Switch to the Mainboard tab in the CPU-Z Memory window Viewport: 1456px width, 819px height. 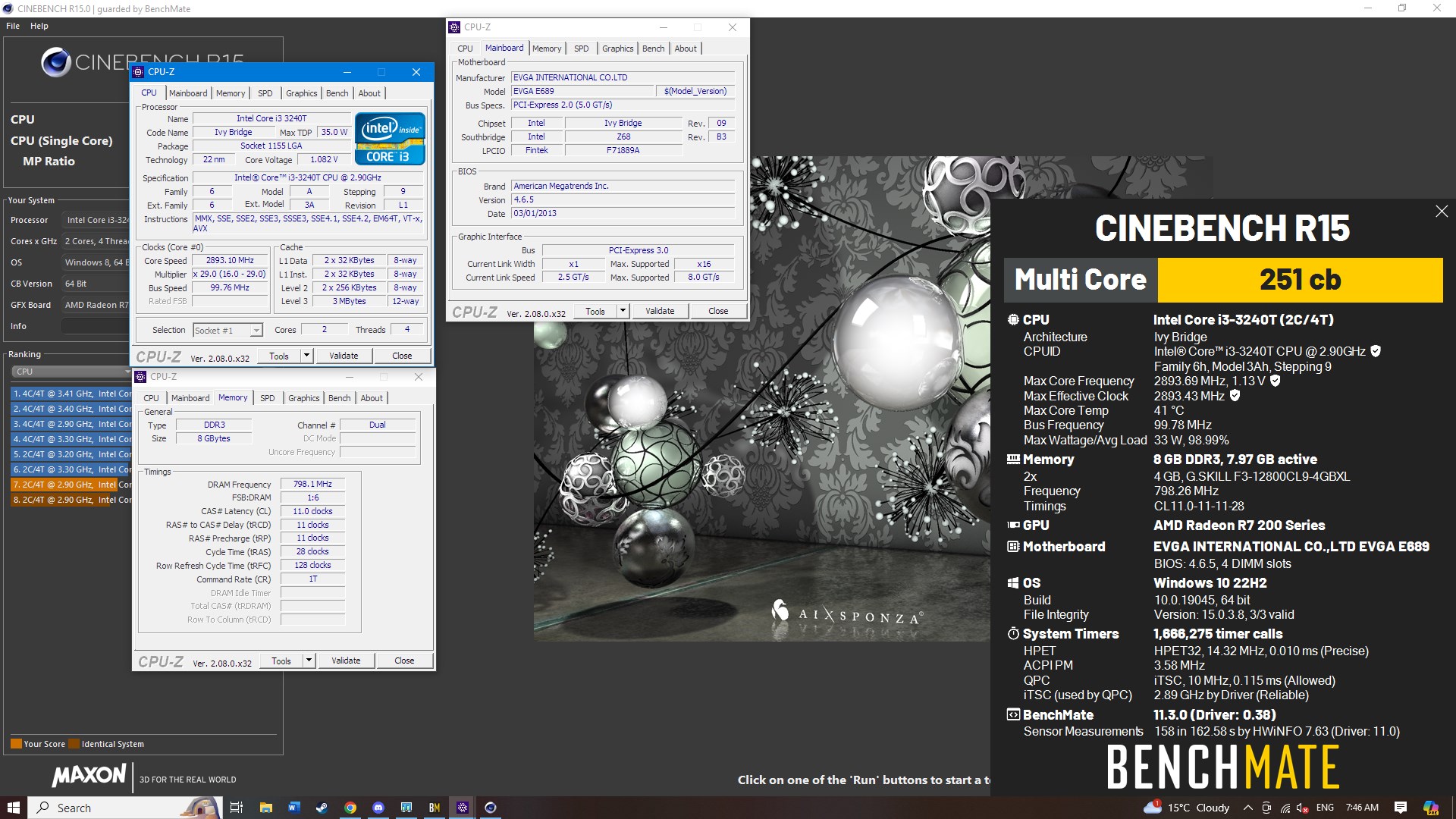pyautogui.click(x=190, y=398)
